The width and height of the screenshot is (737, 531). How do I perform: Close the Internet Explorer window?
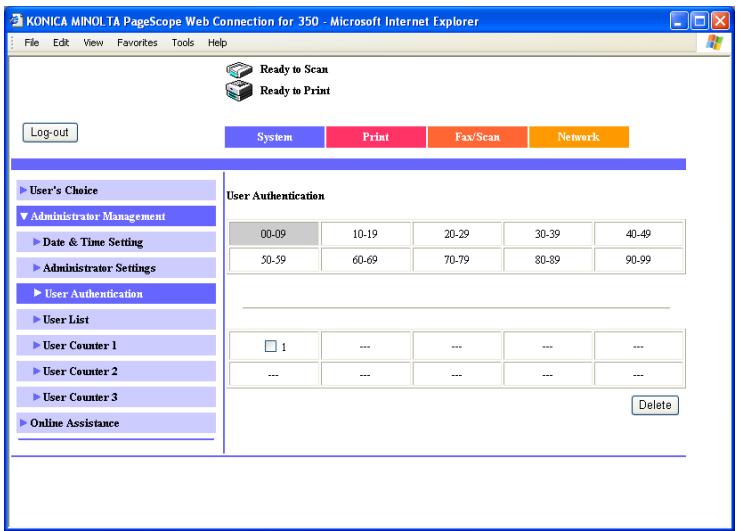720,21
